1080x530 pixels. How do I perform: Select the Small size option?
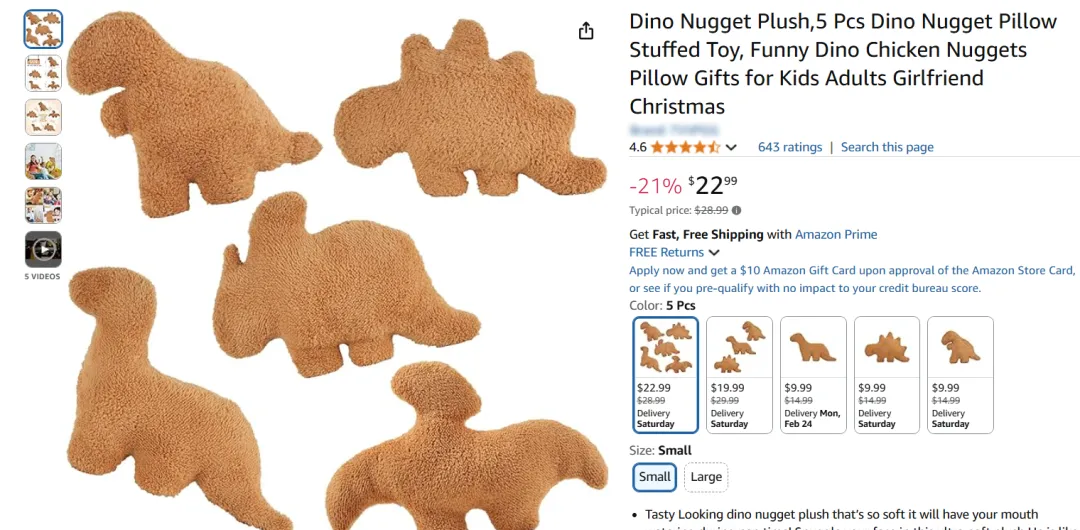(654, 477)
